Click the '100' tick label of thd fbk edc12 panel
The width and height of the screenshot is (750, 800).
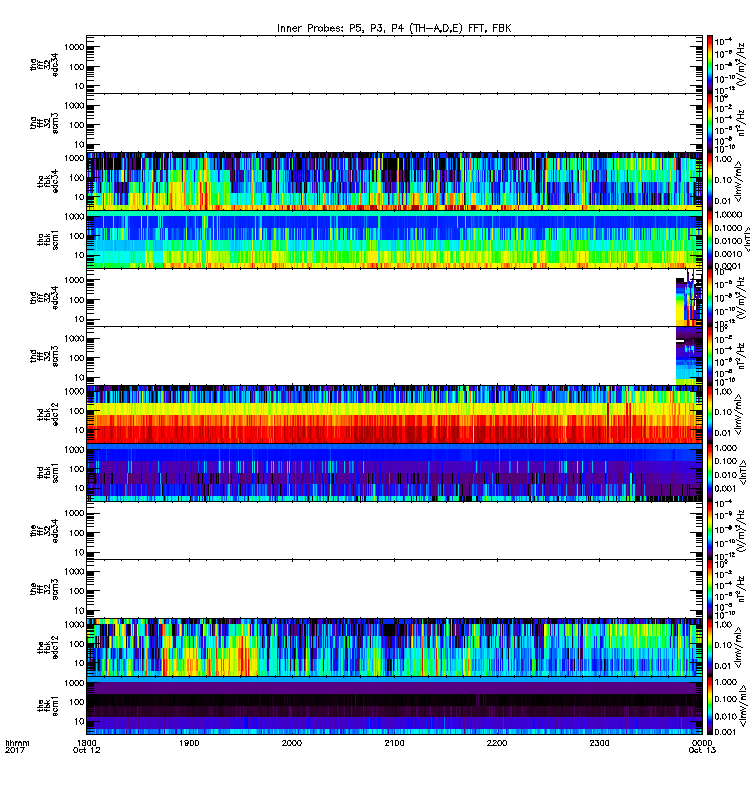pyautogui.click(x=77, y=411)
